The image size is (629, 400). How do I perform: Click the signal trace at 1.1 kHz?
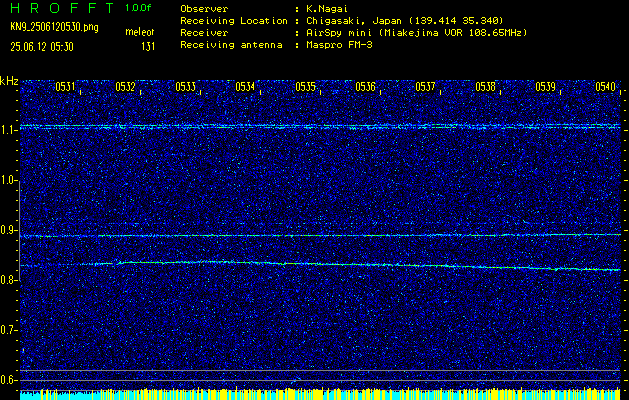click(x=320, y=126)
